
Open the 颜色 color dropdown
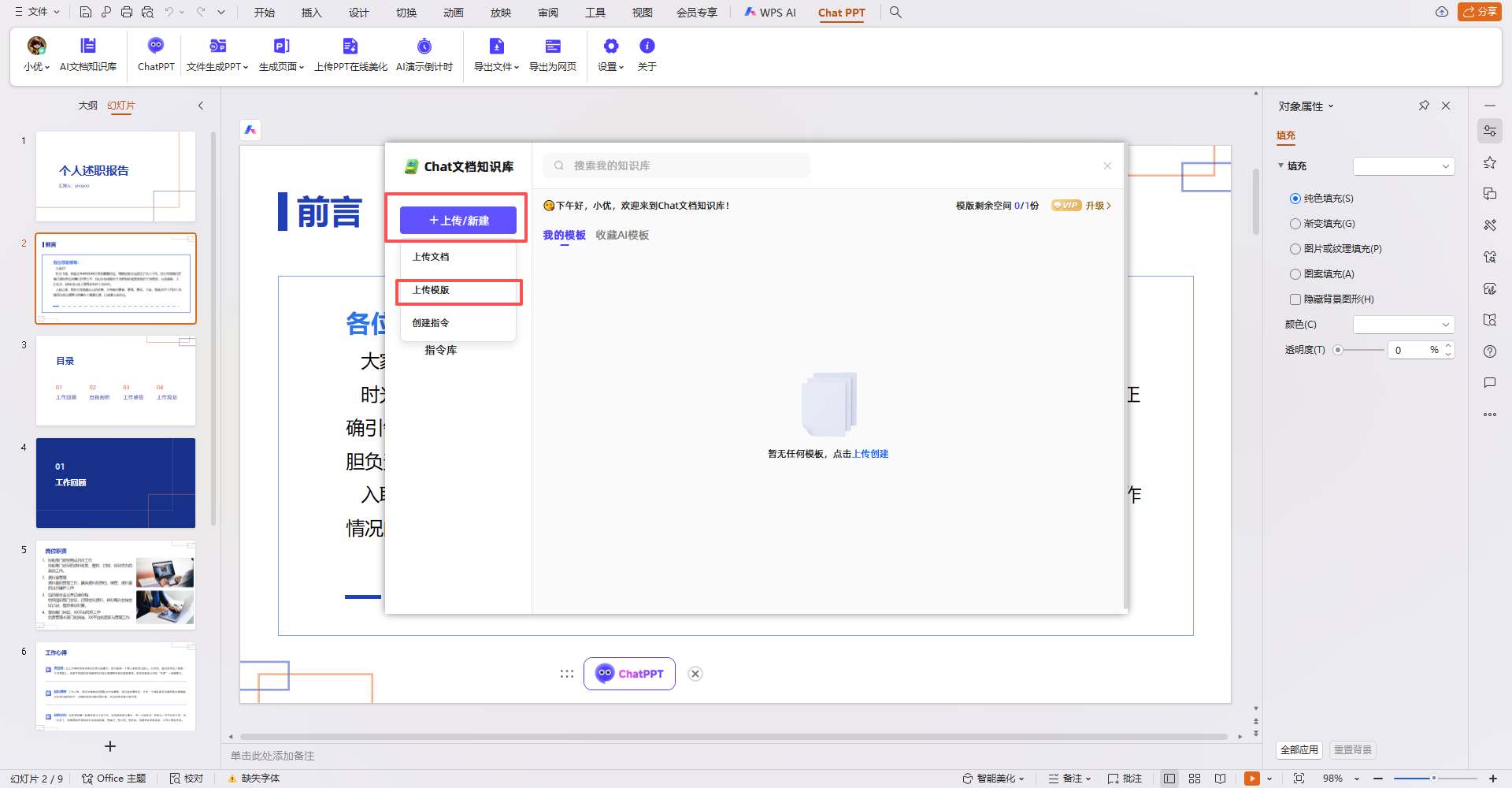[1403, 325]
